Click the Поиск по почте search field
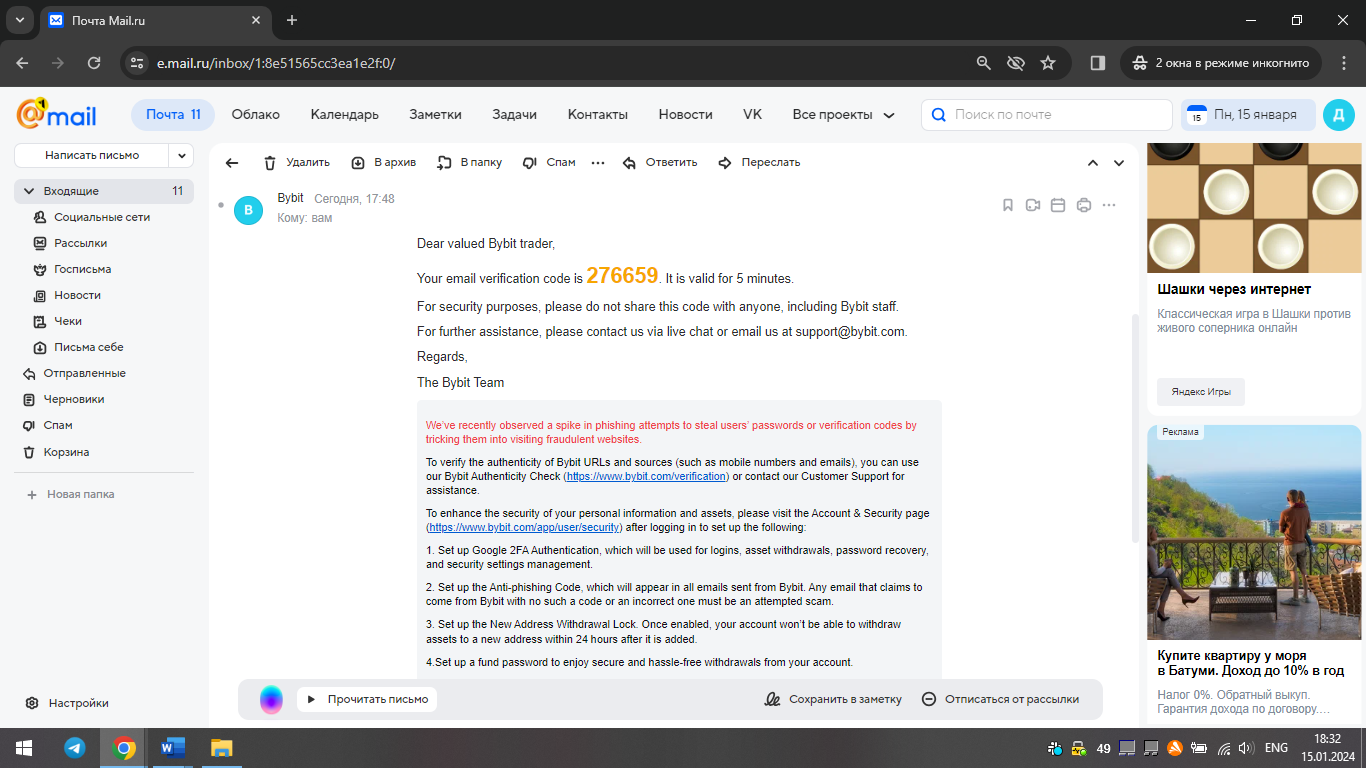Screen dimensions: 1366x768 pyautogui.click(x=1046, y=114)
